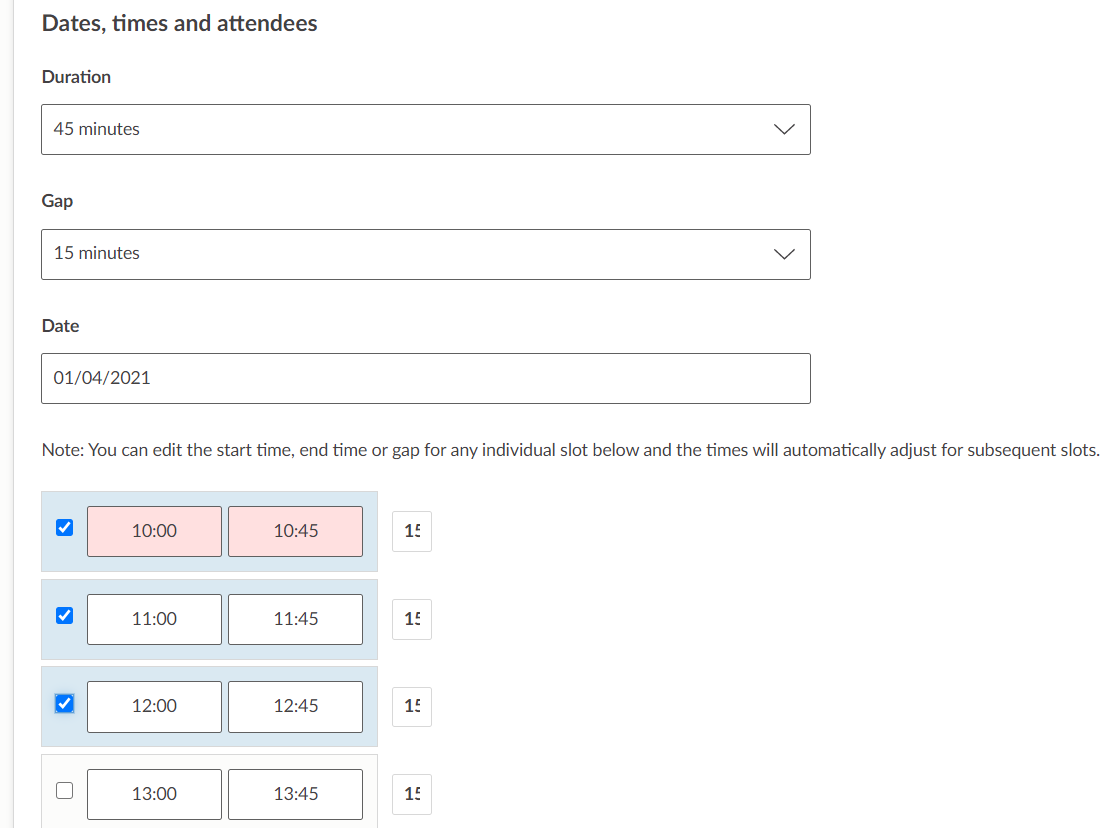This screenshot has width=1111, height=828.
Task: Edit the 13:00 start time field
Action: (154, 794)
